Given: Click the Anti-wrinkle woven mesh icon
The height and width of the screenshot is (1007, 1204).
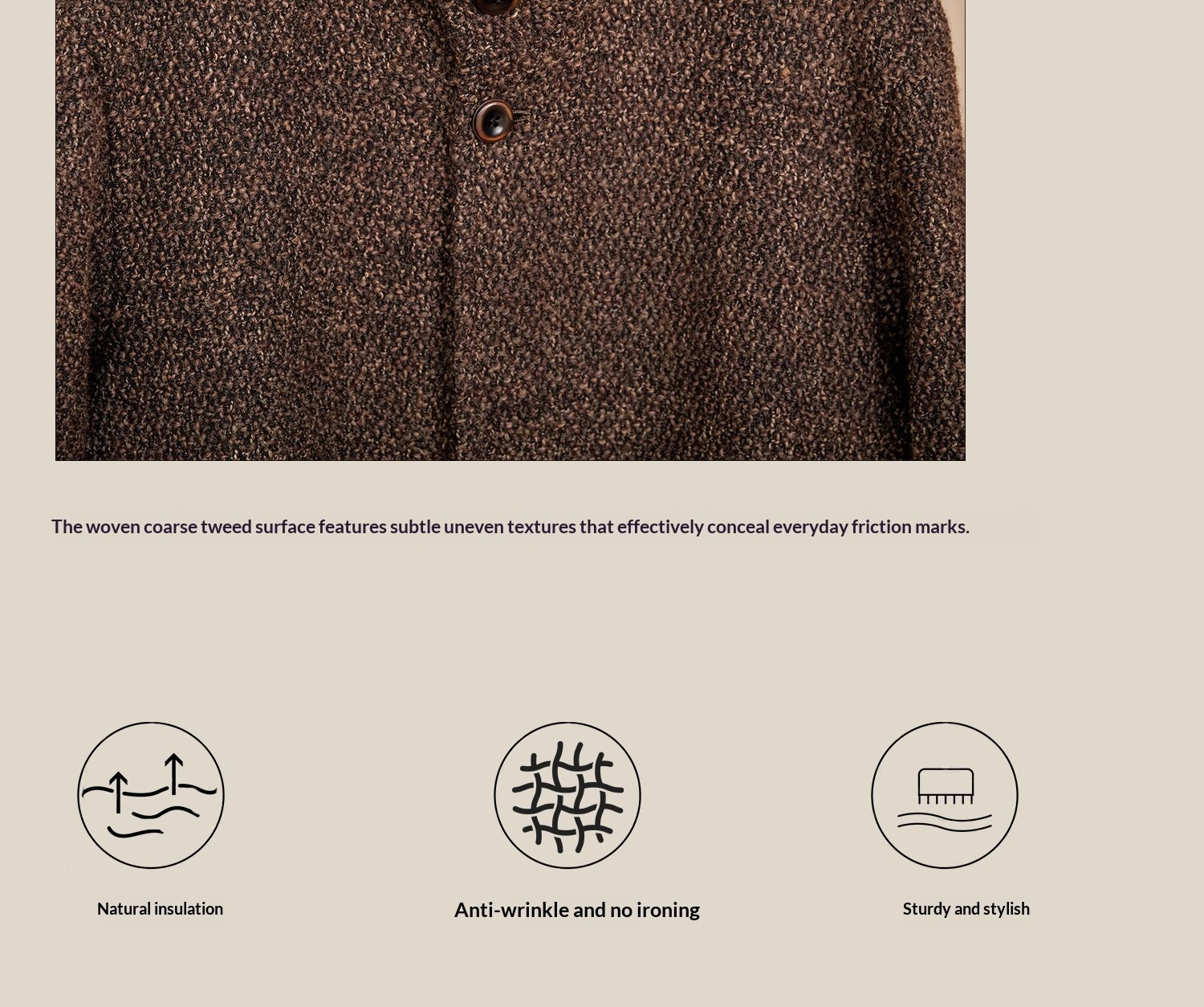Looking at the screenshot, I should (567, 795).
